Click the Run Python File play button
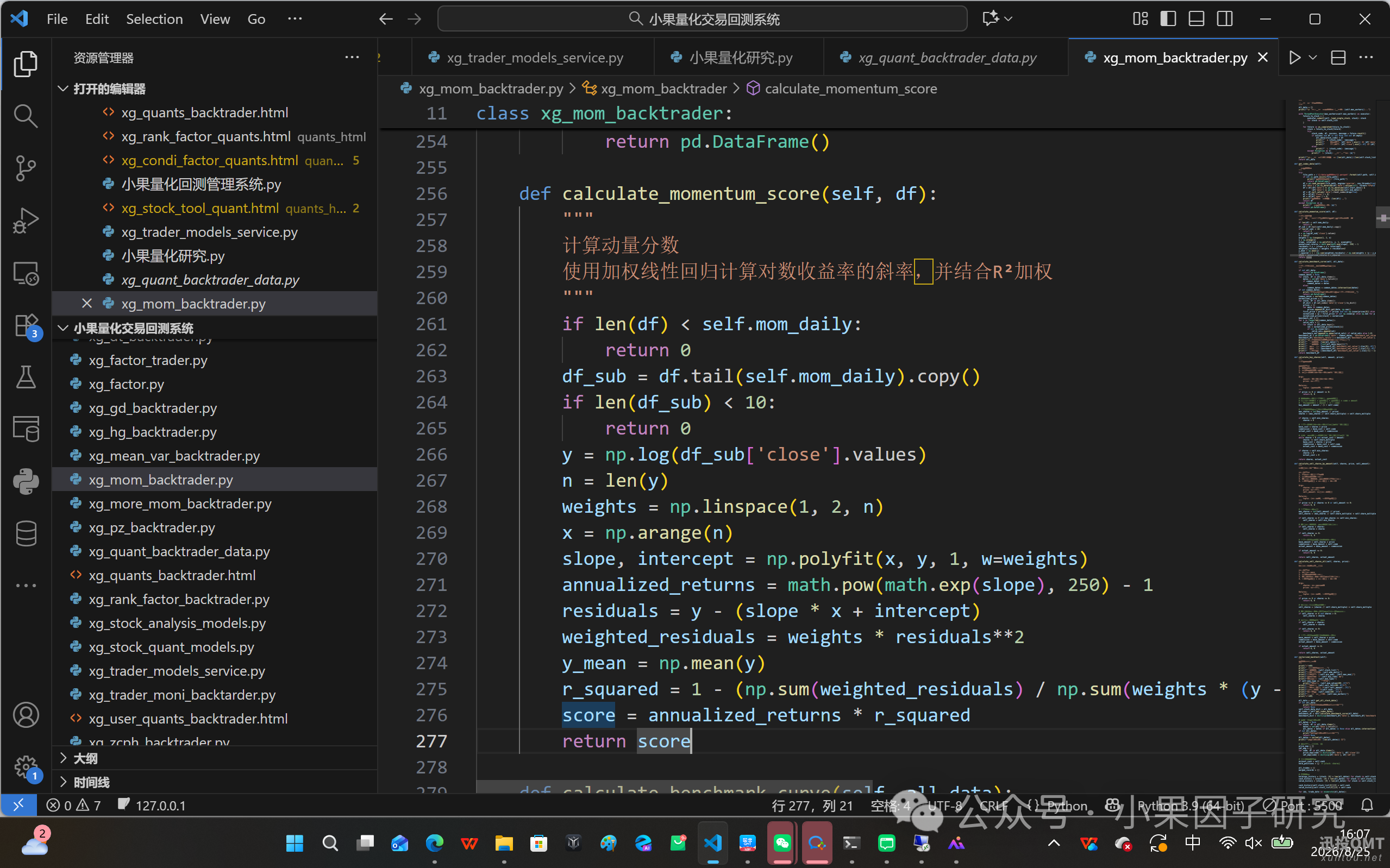This screenshot has height=868, width=1390. (1294, 58)
